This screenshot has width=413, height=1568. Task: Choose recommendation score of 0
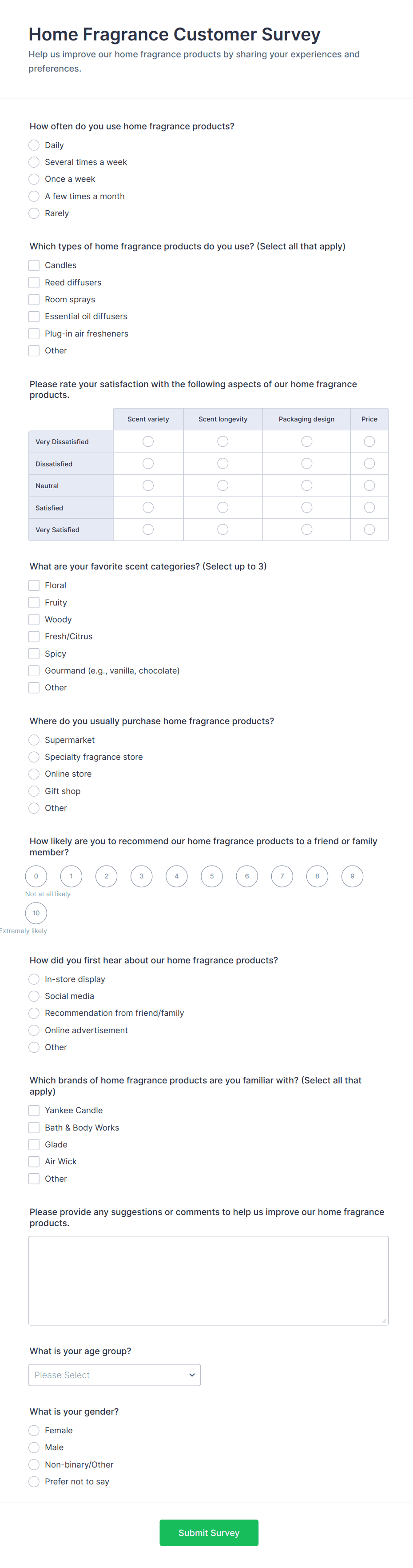[x=35, y=876]
